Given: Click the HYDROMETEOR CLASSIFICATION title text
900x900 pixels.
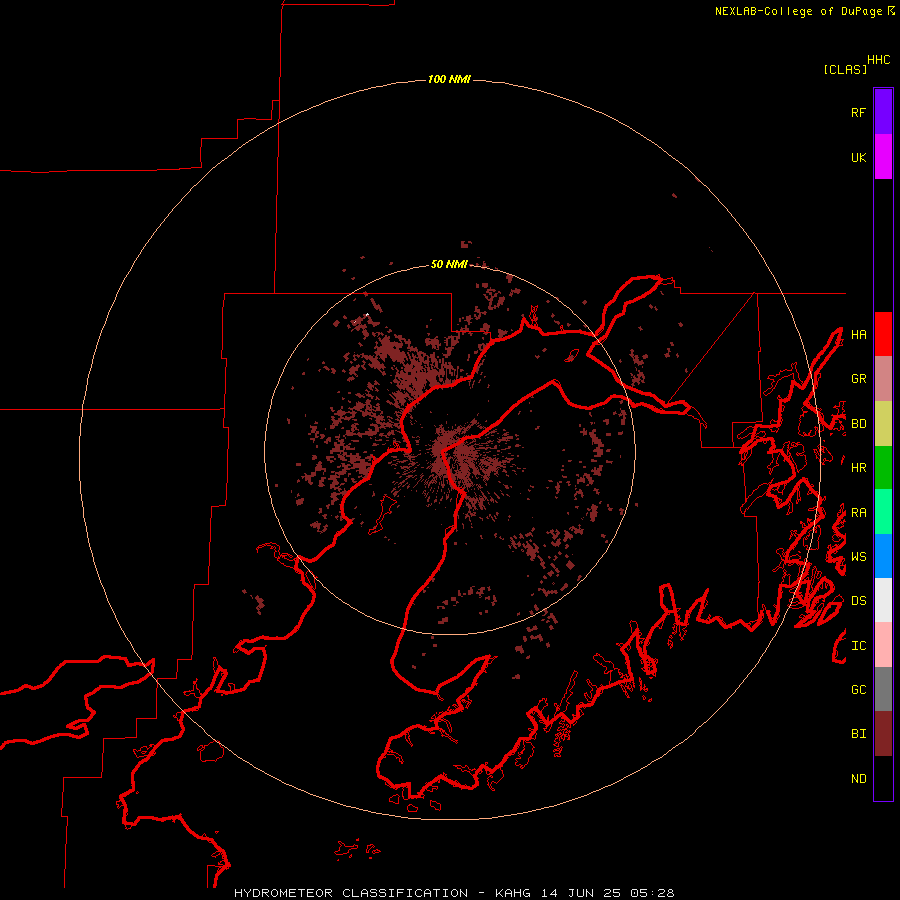Looking at the screenshot, I should (x=351, y=893).
